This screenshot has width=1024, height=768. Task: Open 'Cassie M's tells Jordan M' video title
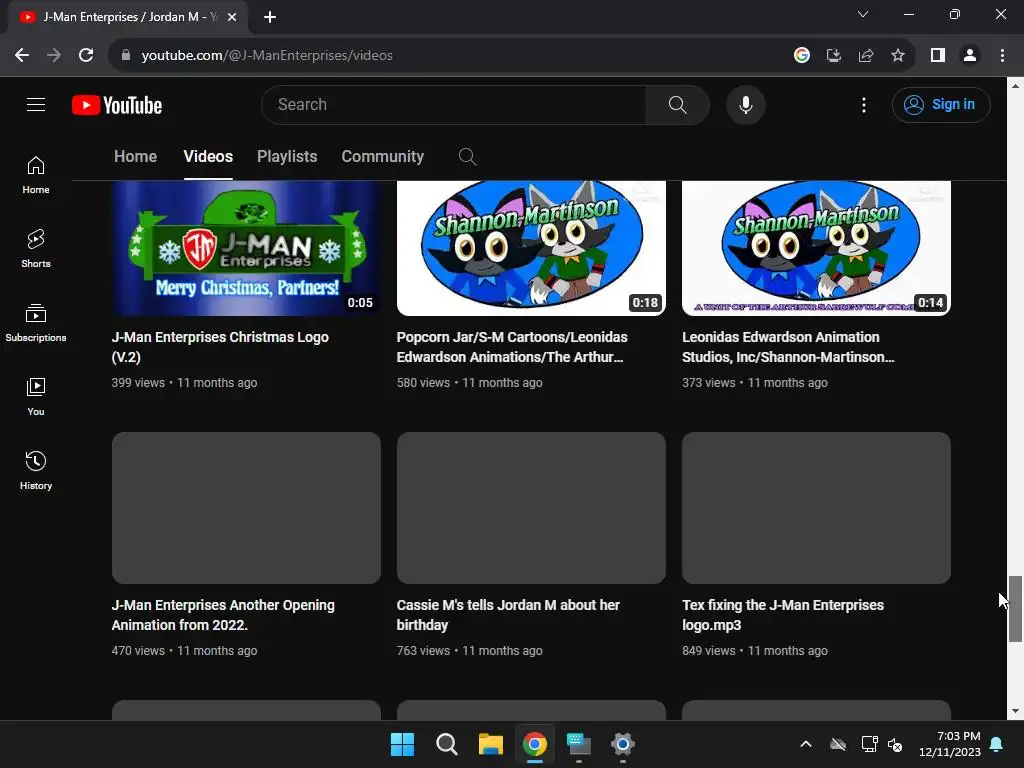(x=508, y=615)
